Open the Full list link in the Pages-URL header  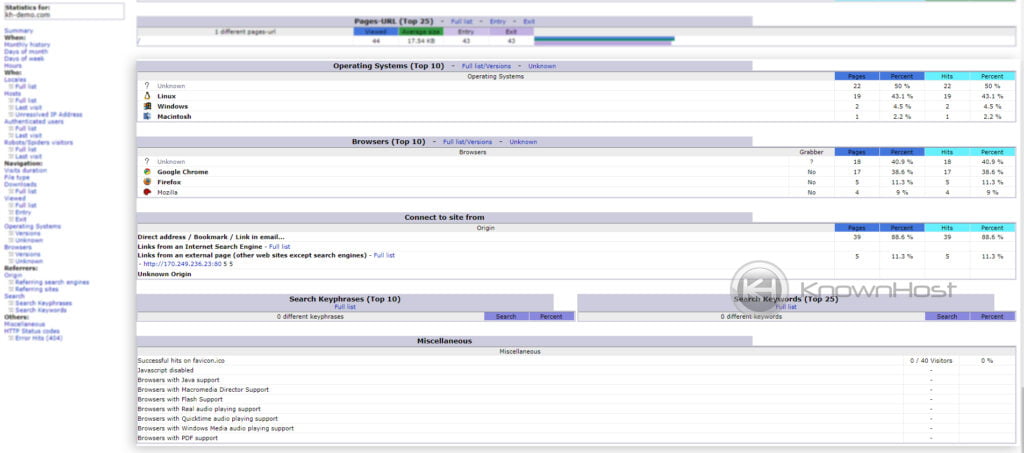point(462,22)
